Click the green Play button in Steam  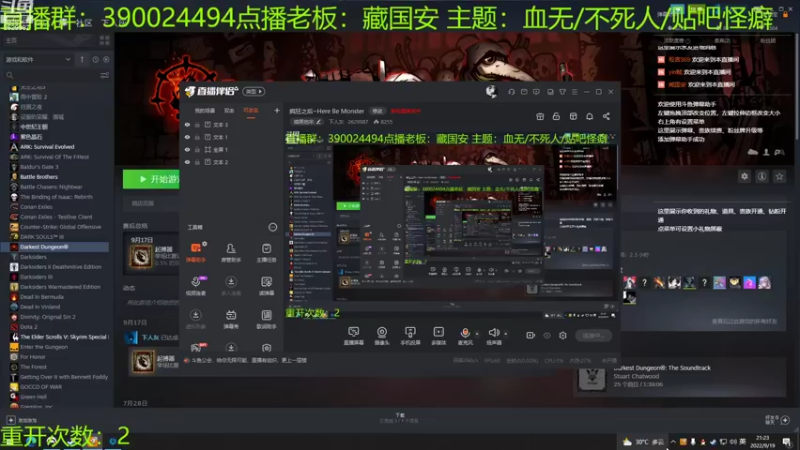151,179
